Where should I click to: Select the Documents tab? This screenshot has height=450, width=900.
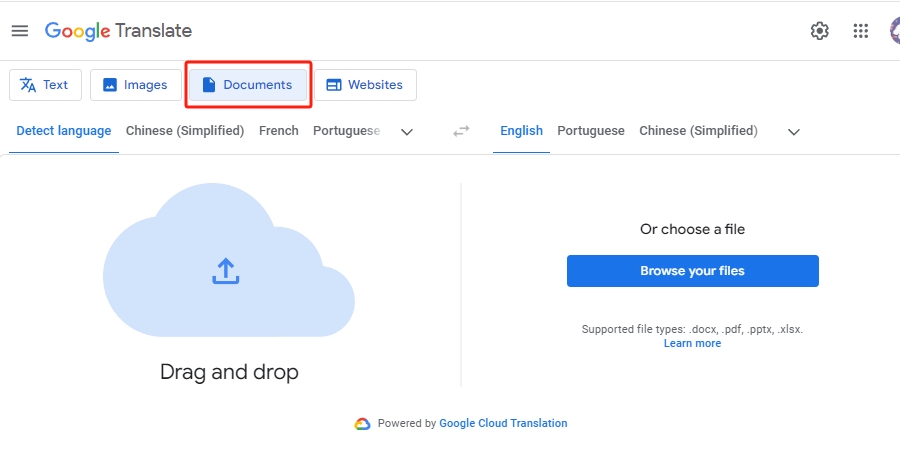point(248,85)
